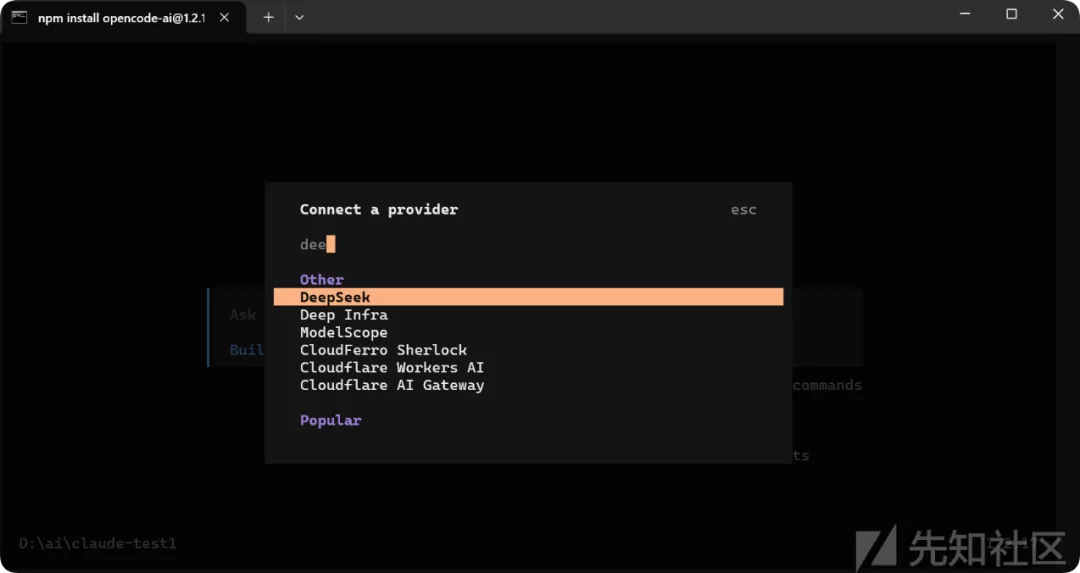
Task: Select ModelScope provider
Action: coord(344,333)
